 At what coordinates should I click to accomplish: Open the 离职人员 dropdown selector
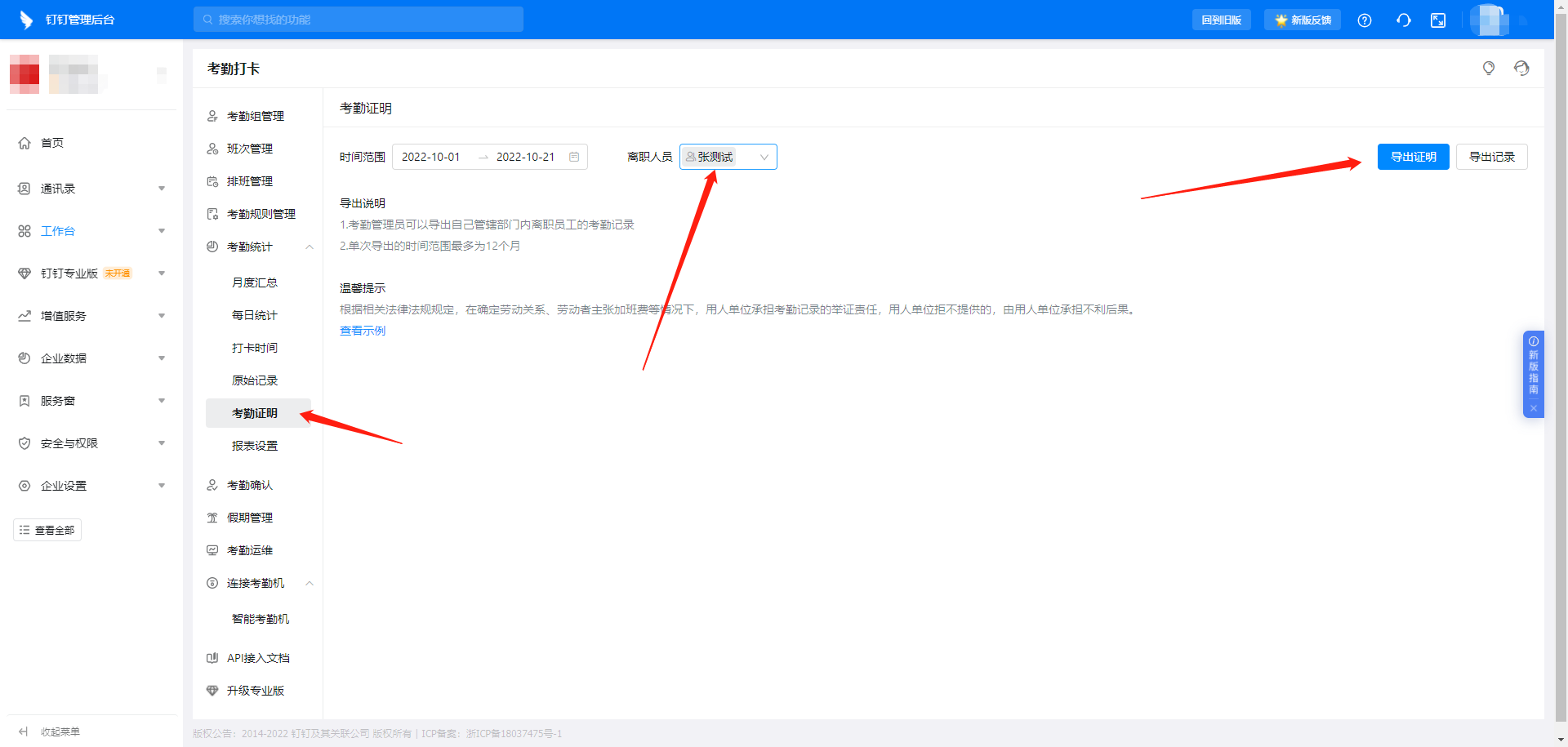(x=728, y=157)
